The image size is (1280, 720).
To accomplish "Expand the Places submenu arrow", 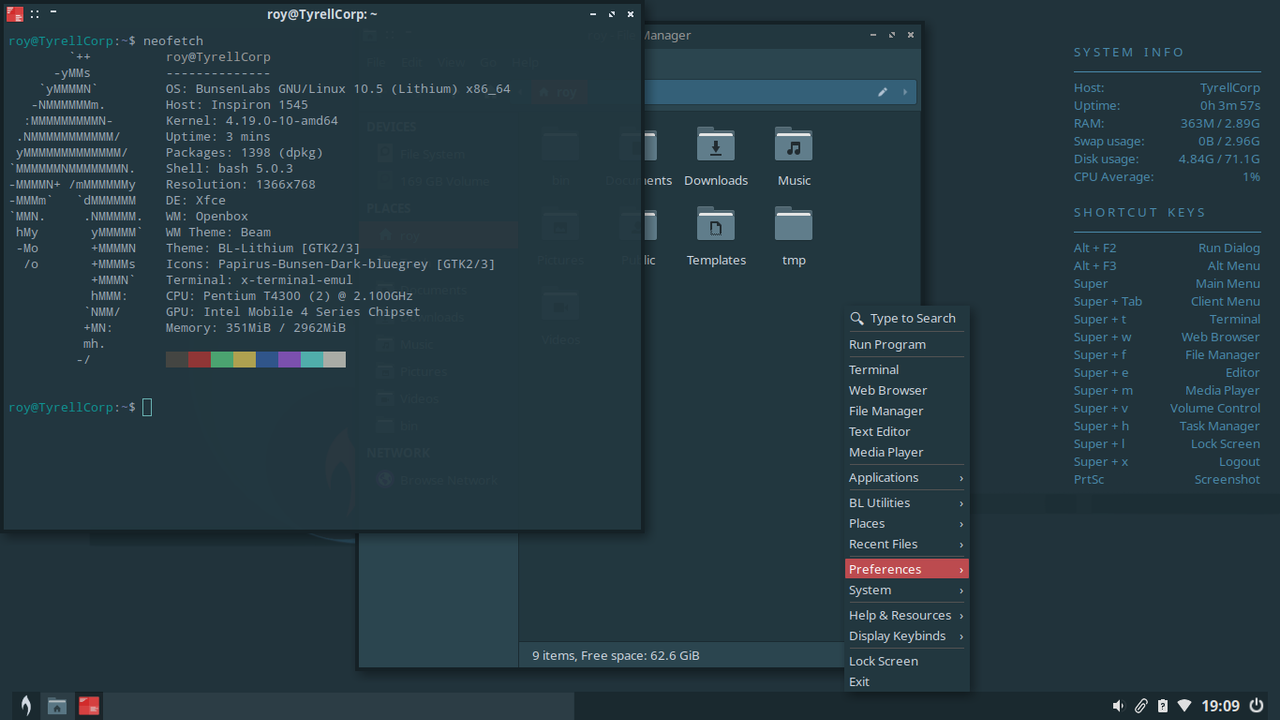I will (x=962, y=524).
